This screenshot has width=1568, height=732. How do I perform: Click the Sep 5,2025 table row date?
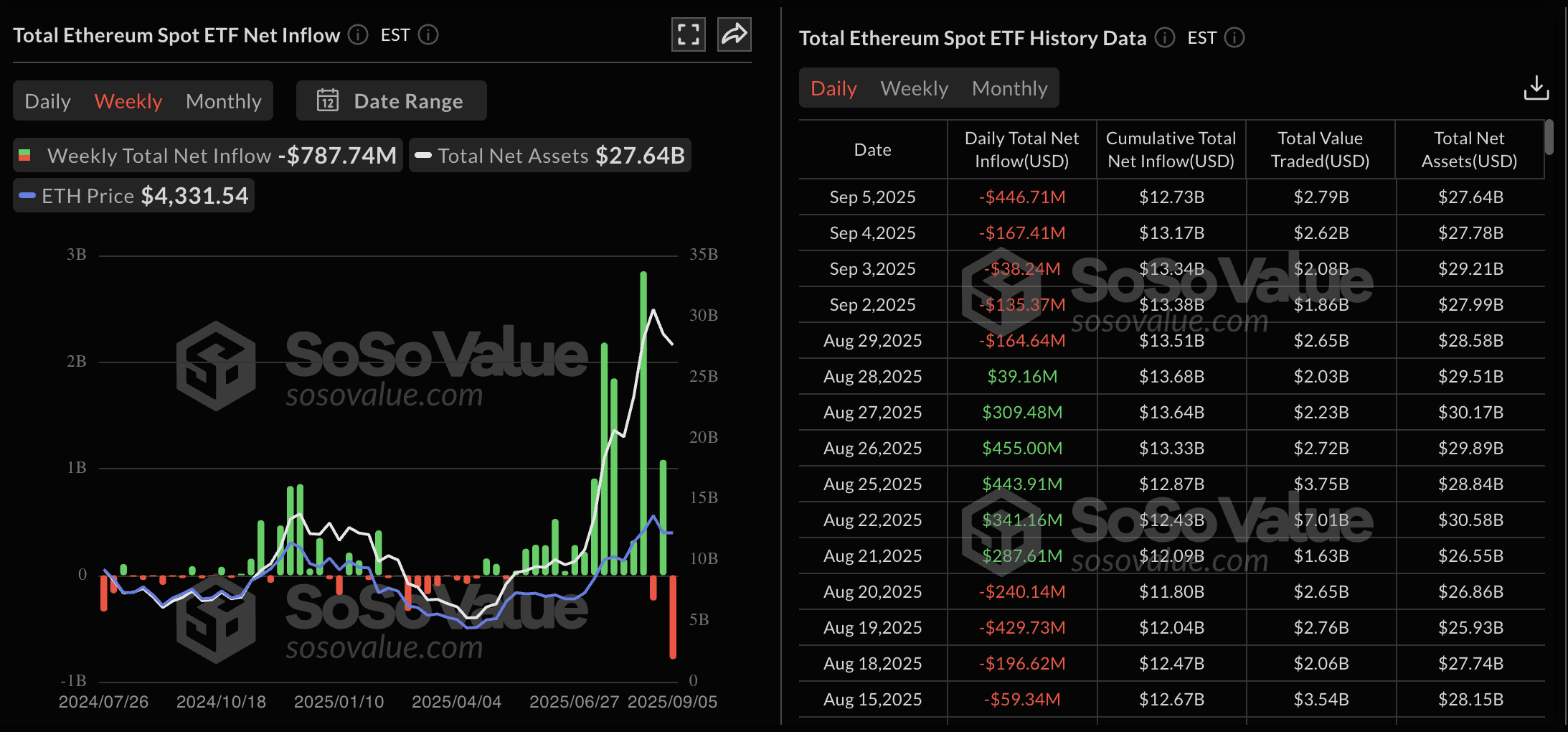point(872,197)
